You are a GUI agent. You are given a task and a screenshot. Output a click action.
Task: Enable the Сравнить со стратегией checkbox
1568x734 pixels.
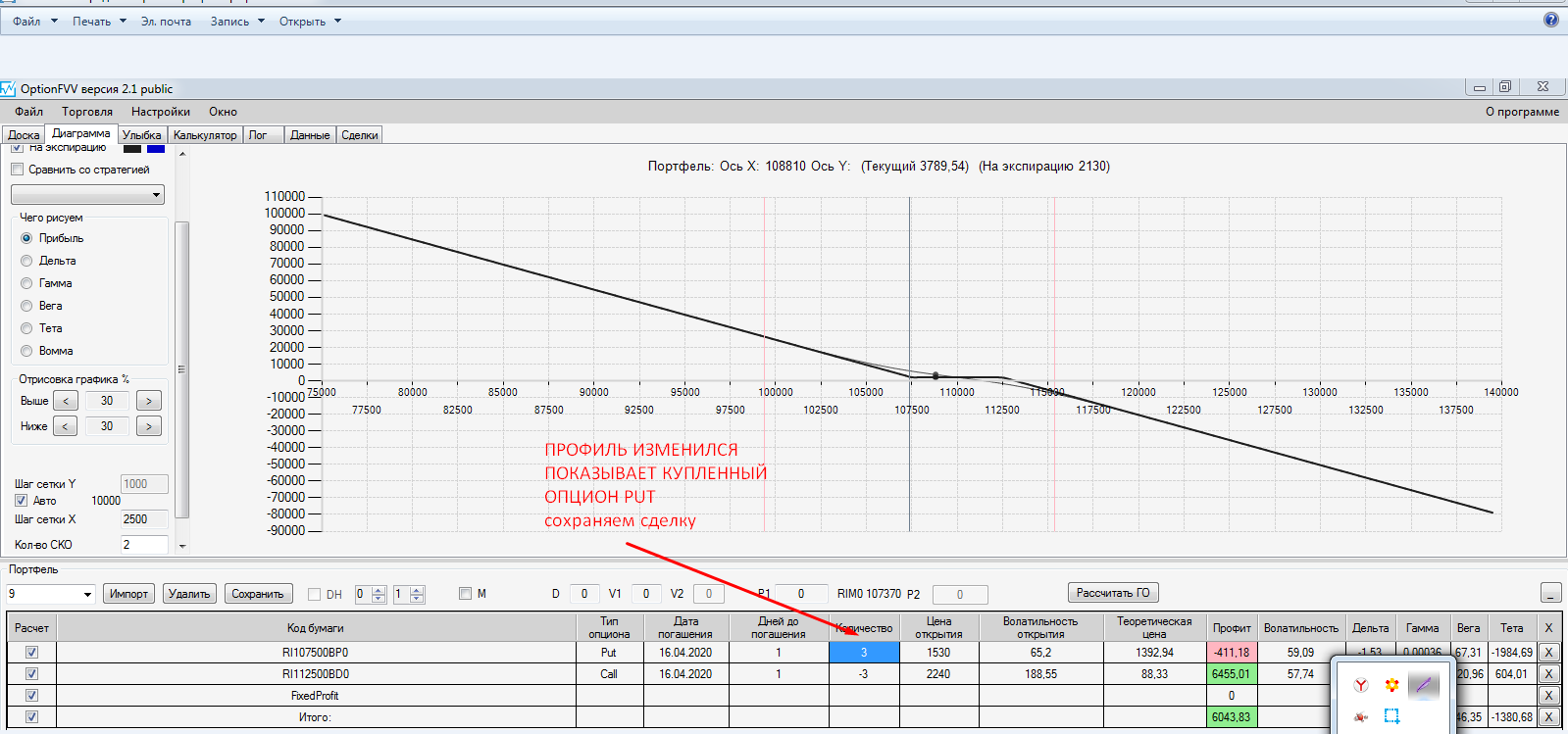coord(18,170)
